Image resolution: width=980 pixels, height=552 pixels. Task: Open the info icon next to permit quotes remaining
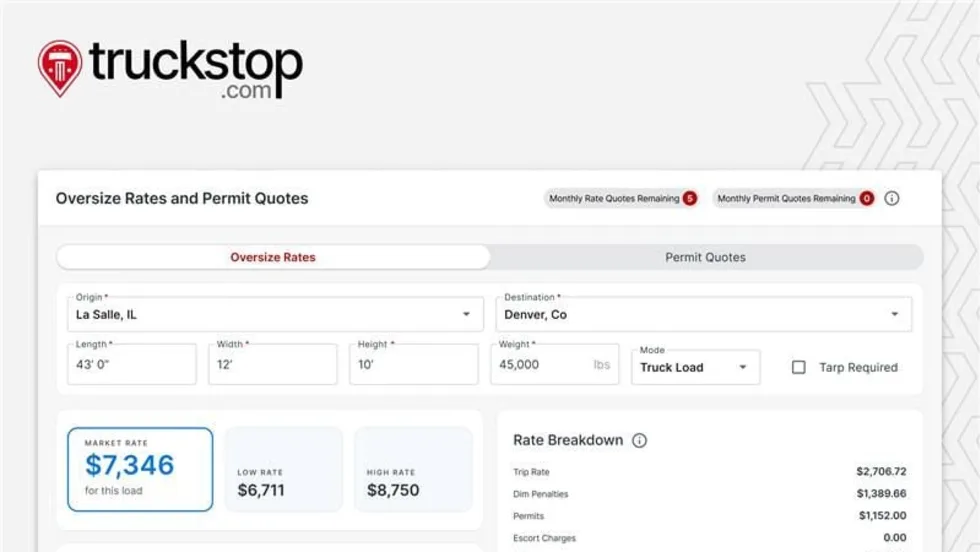[891, 198]
